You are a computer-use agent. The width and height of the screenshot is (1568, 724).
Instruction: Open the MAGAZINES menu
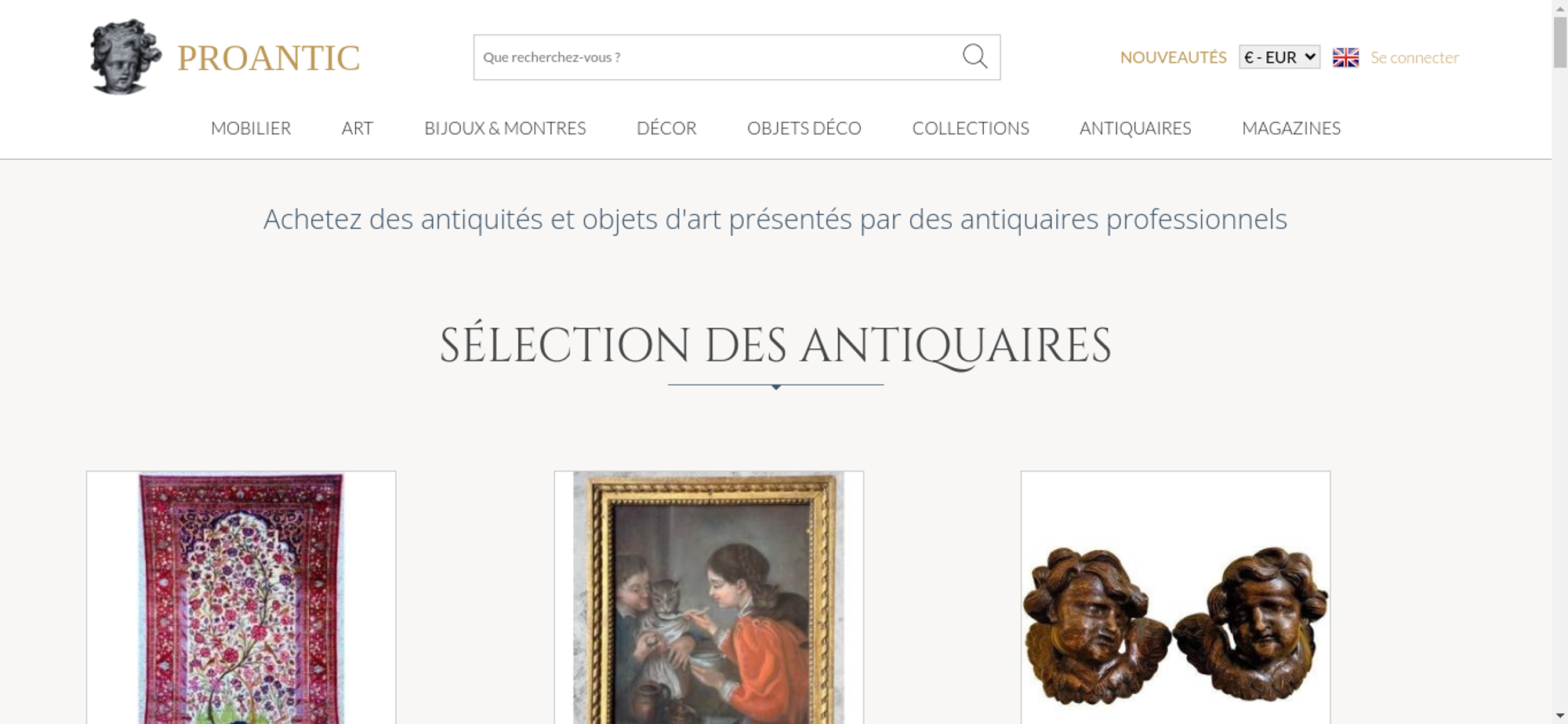click(1291, 128)
